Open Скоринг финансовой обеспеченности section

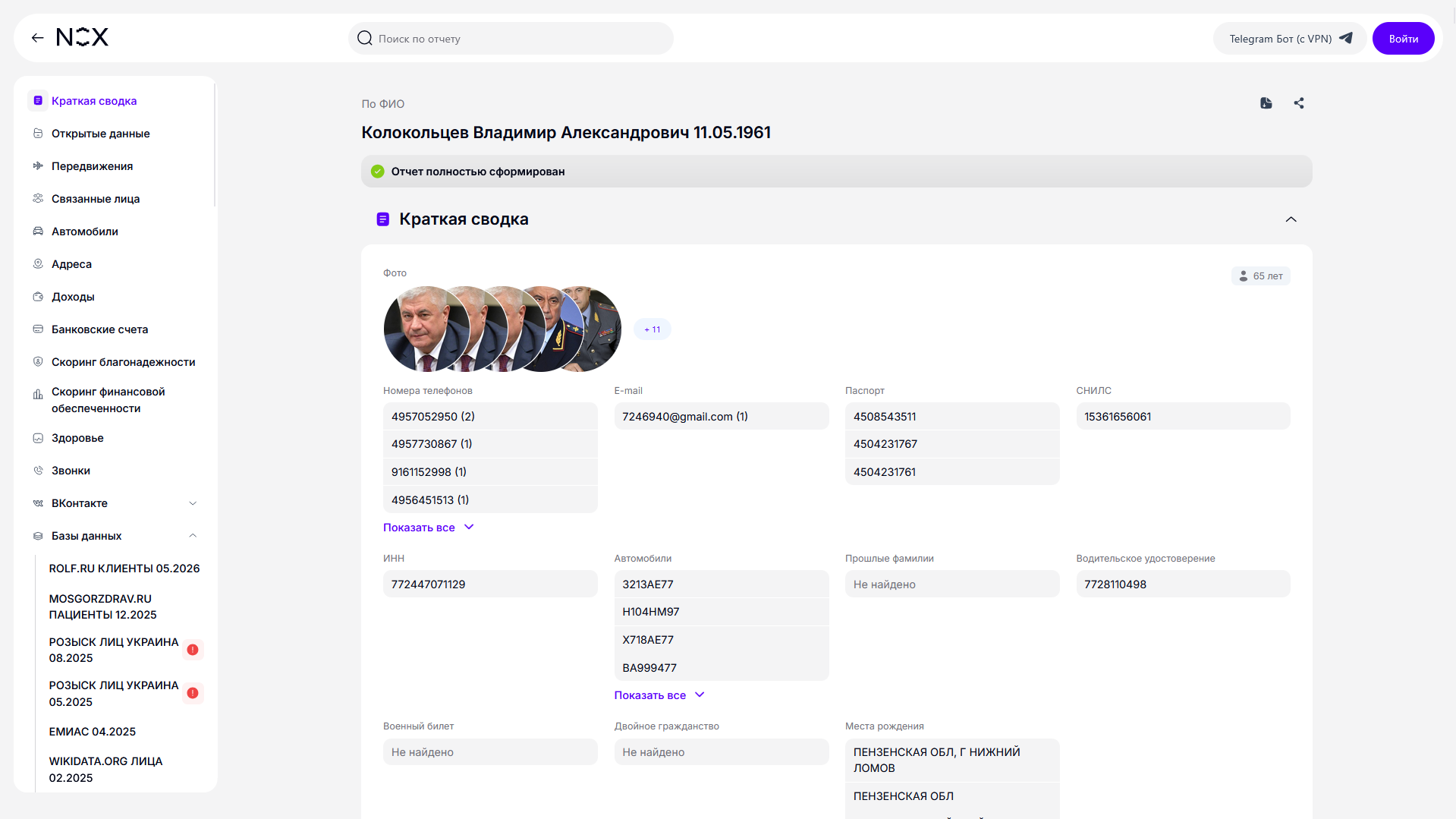click(x=108, y=400)
